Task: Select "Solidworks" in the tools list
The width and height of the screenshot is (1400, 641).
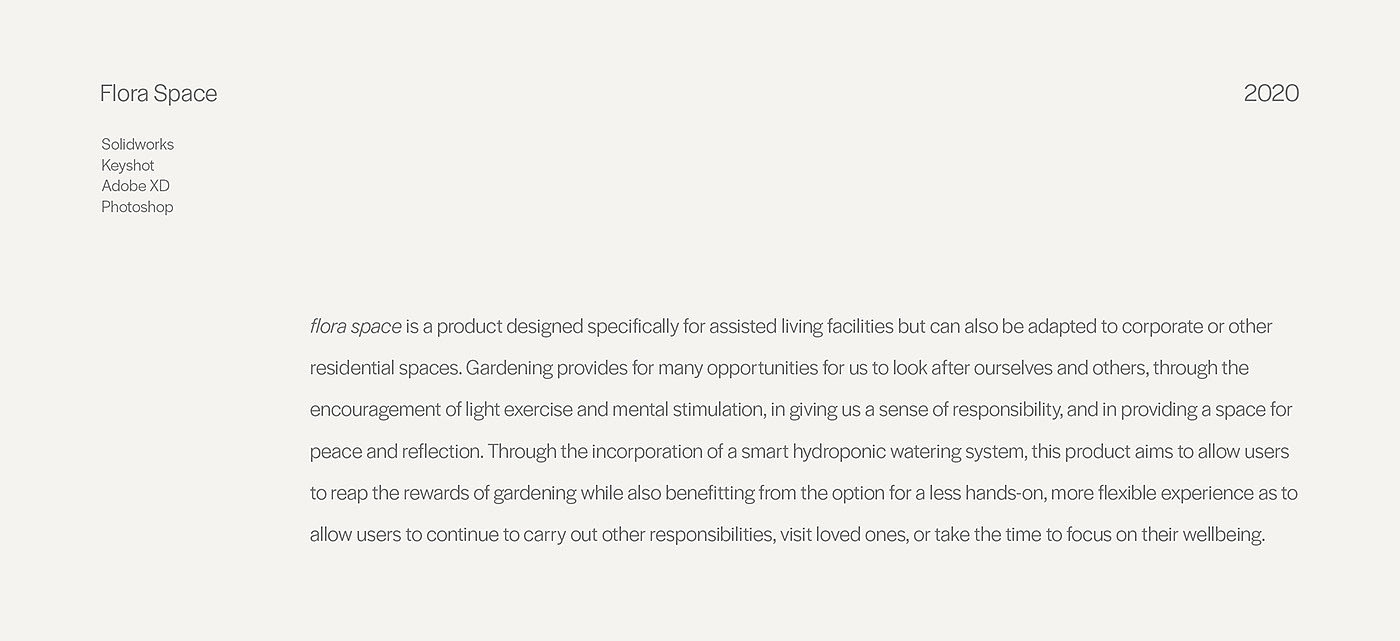Action: pos(137,144)
